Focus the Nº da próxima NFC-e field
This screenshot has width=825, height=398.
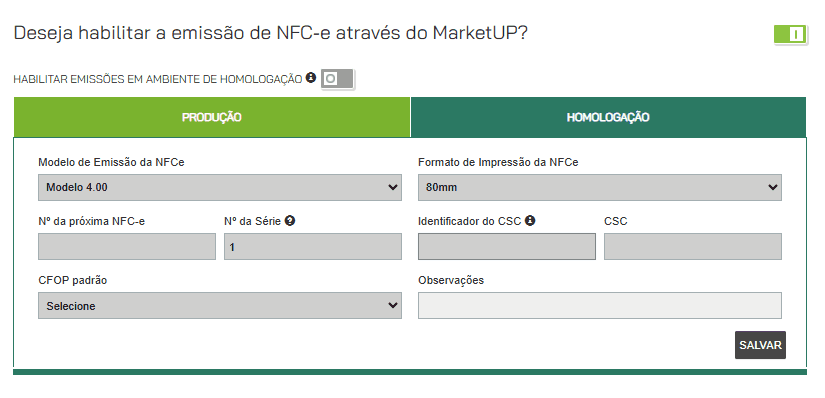127,247
